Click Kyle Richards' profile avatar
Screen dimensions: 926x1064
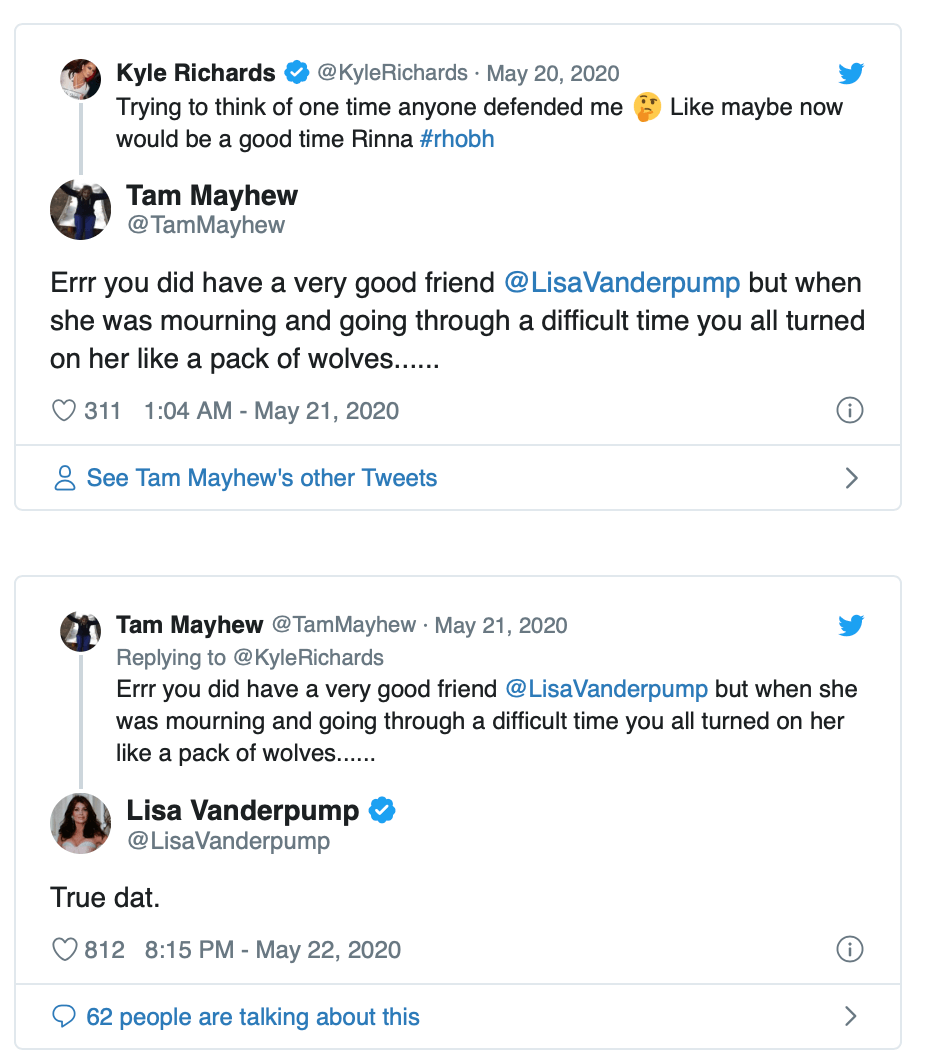tap(79, 78)
